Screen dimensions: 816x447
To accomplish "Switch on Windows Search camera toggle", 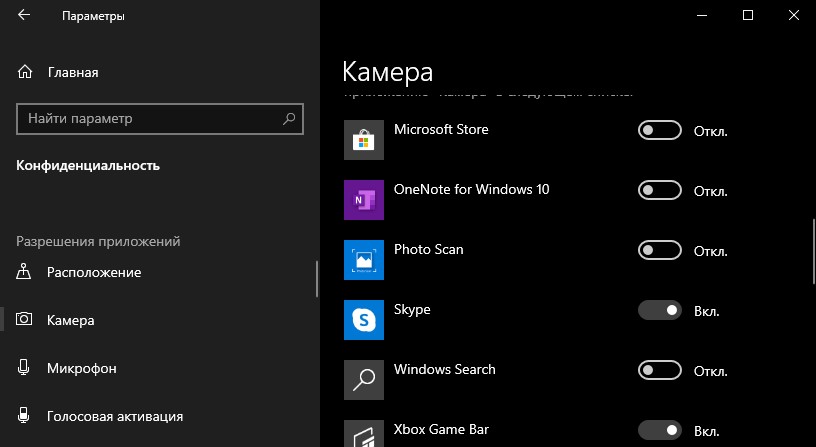I will click(x=659, y=371).
